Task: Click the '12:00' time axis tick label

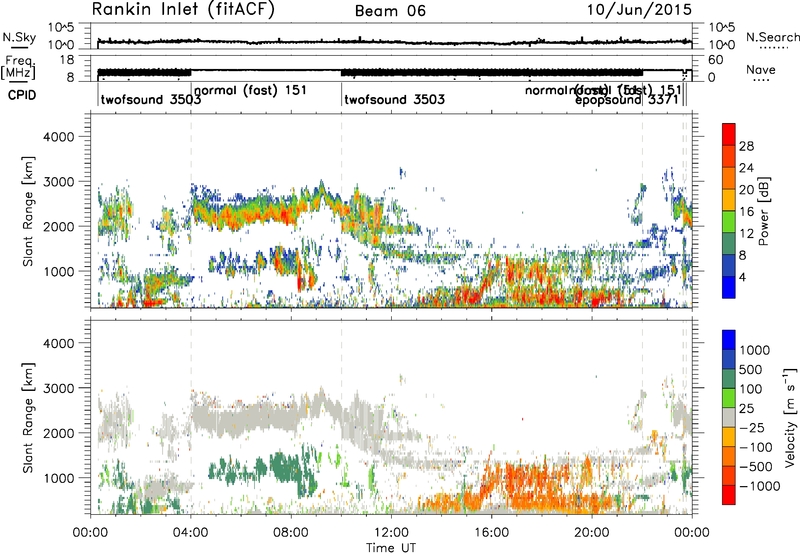Action: [x=391, y=533]
